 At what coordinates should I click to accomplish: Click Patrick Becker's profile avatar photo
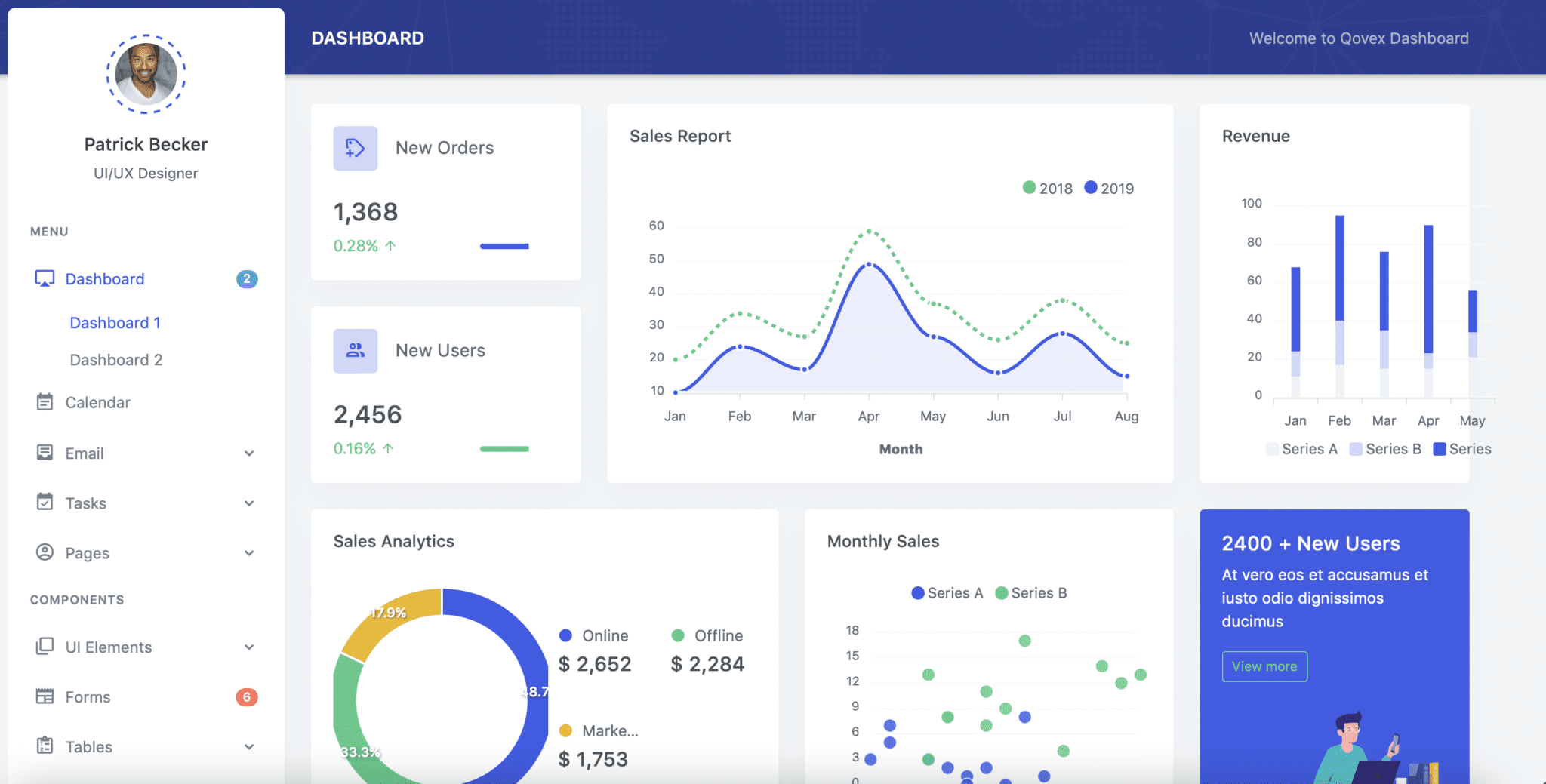pos(146,74)
